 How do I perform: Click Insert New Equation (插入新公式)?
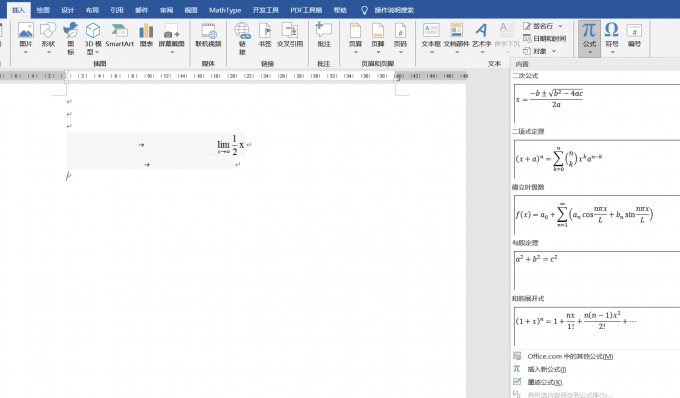[546, 369]
